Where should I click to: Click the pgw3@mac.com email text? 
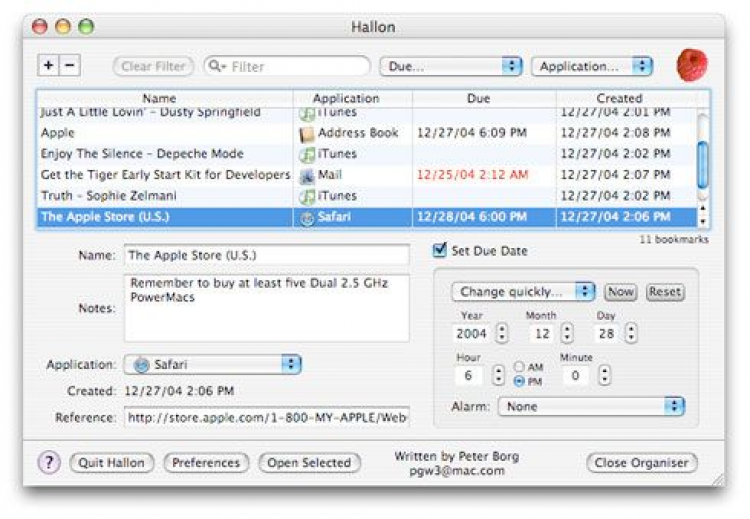pyautogui.click(x=457, y=471)
